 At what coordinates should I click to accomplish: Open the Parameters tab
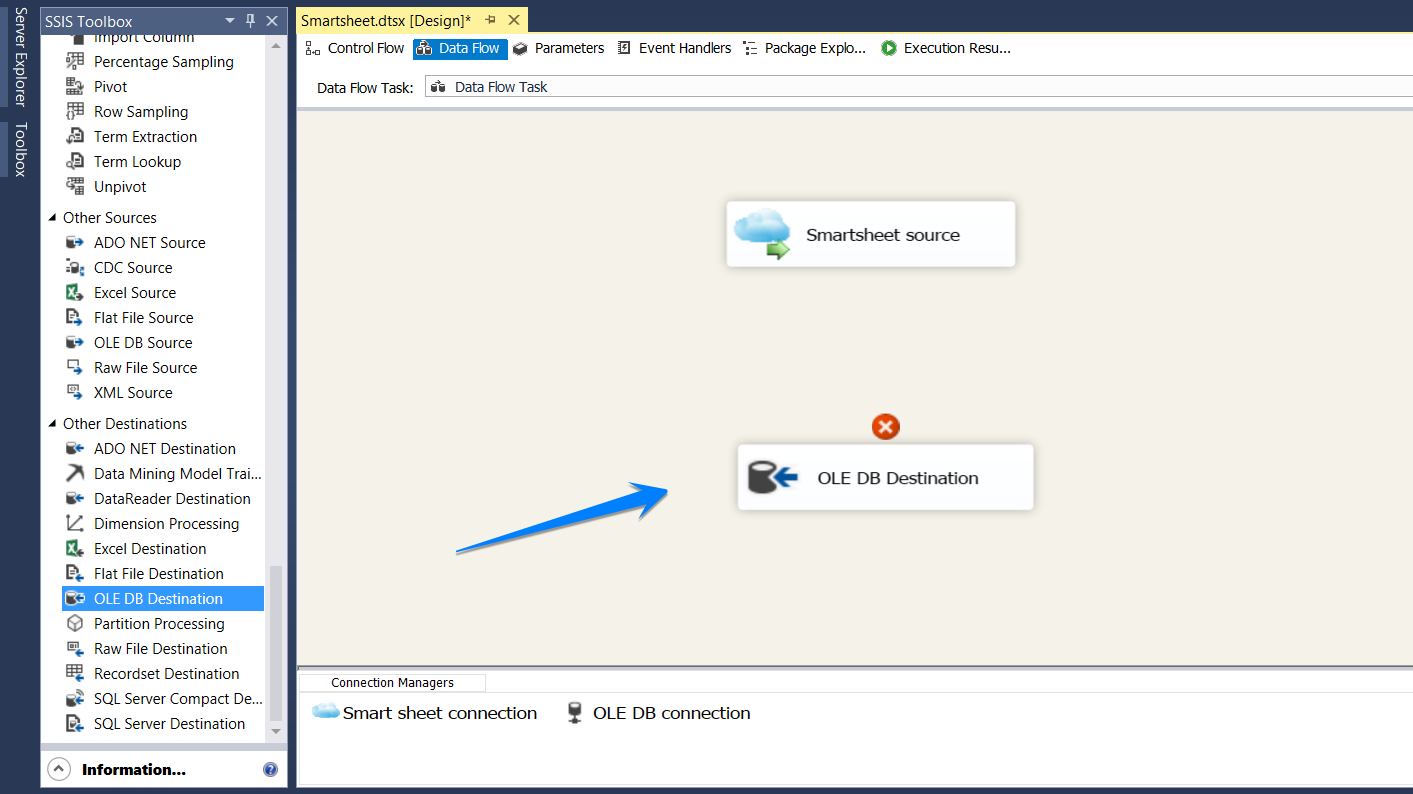click(559, 48)
